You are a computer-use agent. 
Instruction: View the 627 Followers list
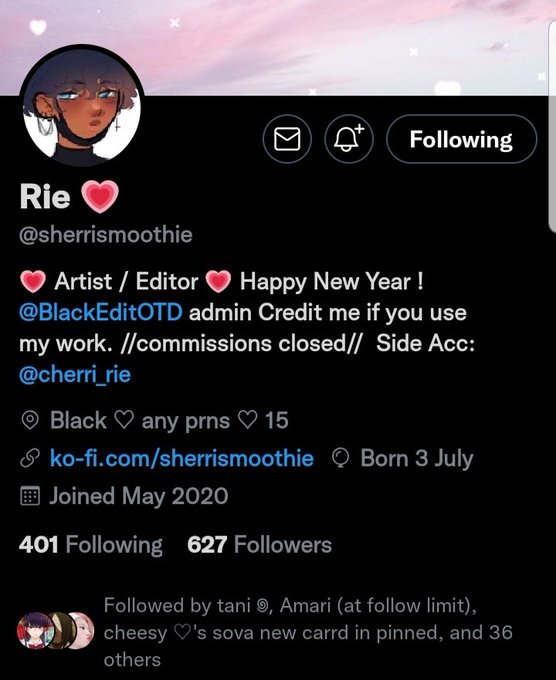coord(259,545)
